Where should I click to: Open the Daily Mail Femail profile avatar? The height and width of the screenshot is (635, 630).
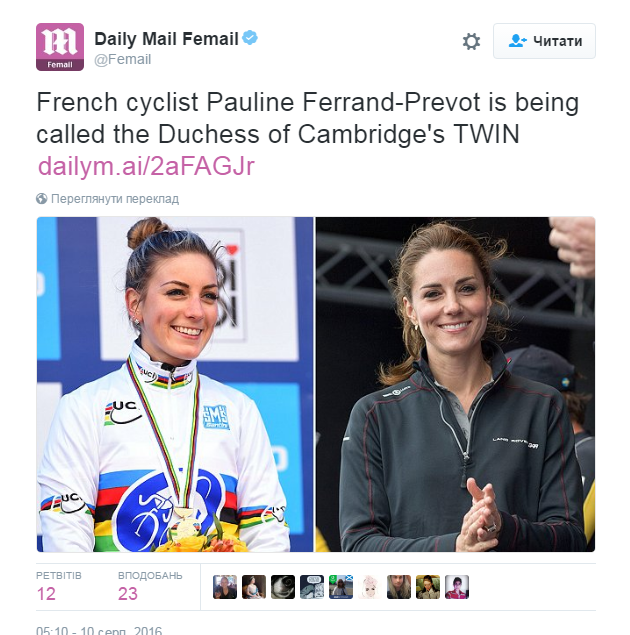coord(60,47)
